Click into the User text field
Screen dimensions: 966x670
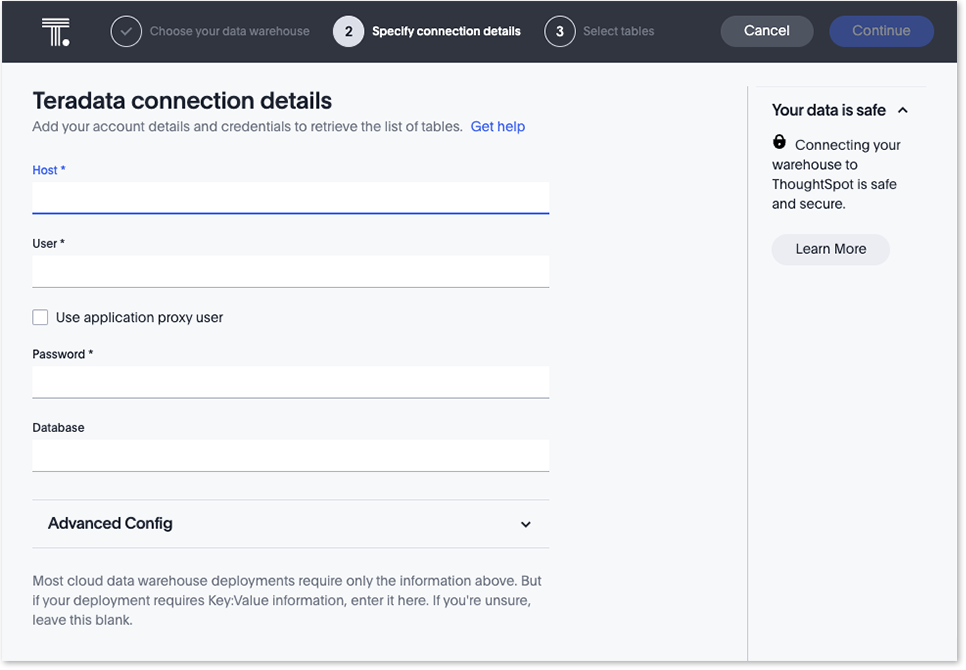290,271
